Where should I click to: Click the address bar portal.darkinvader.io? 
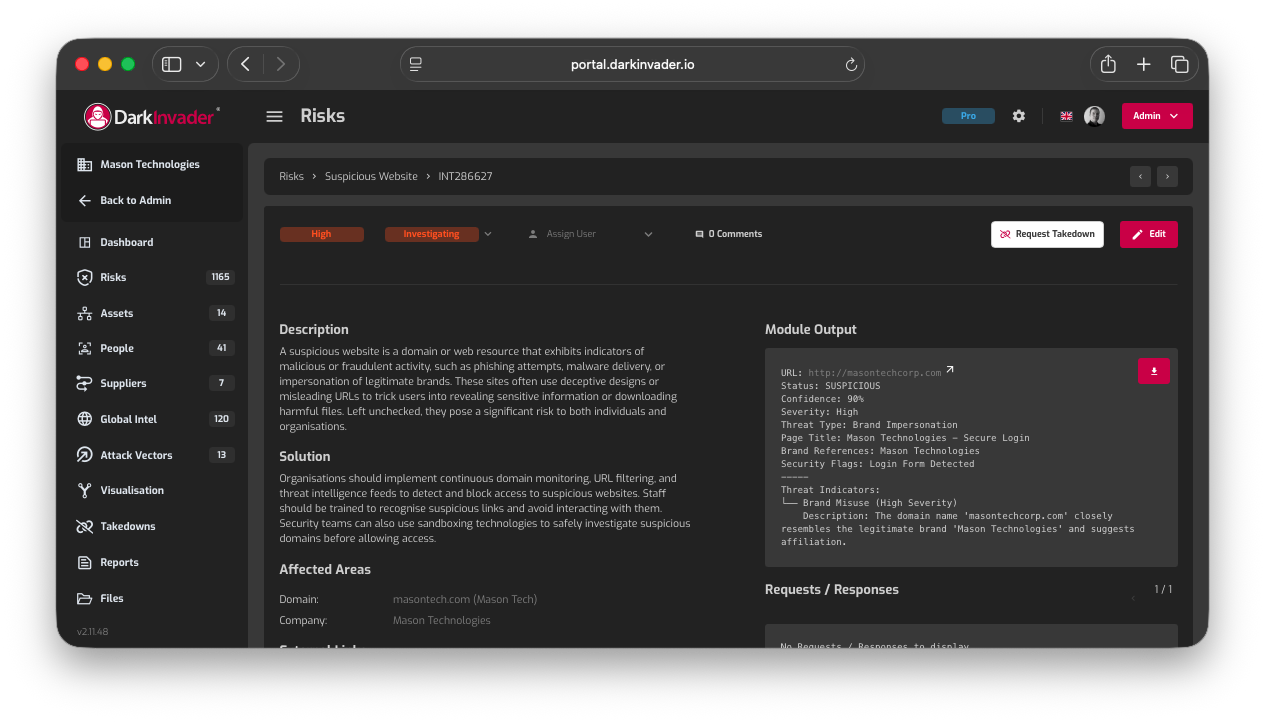click(632, 64)
